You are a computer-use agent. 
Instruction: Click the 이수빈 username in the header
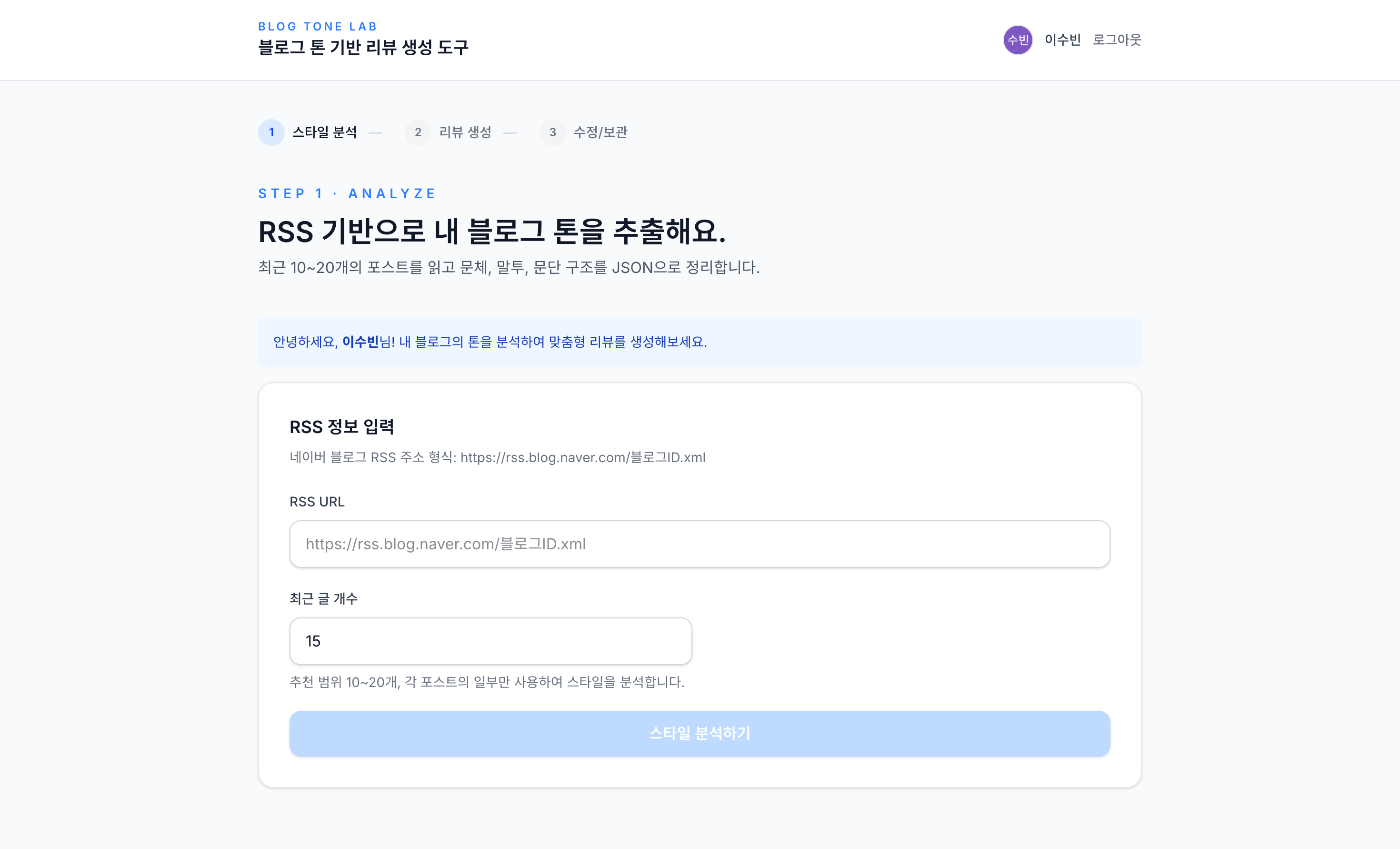tap(1062, 40)
